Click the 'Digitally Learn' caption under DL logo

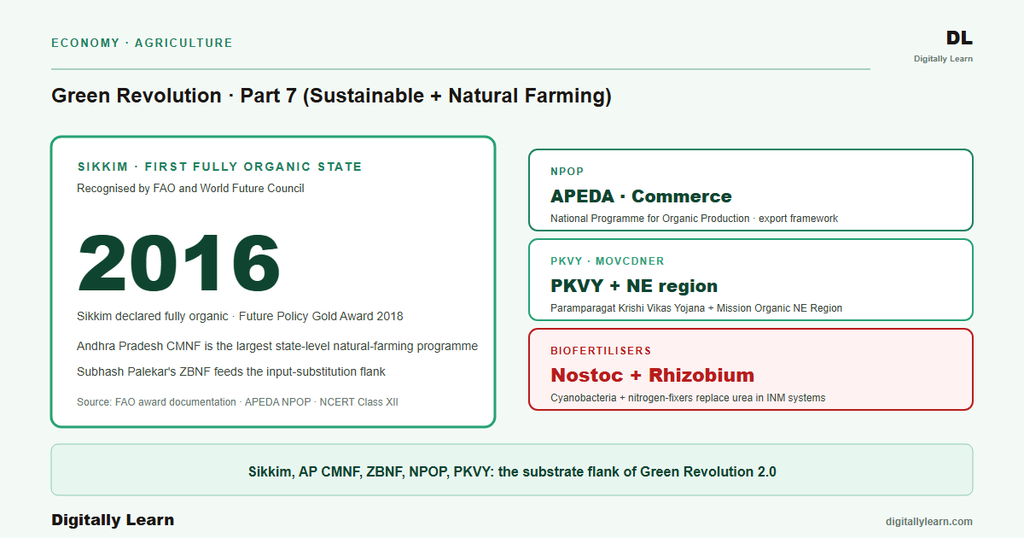click(x=943, y=59)
